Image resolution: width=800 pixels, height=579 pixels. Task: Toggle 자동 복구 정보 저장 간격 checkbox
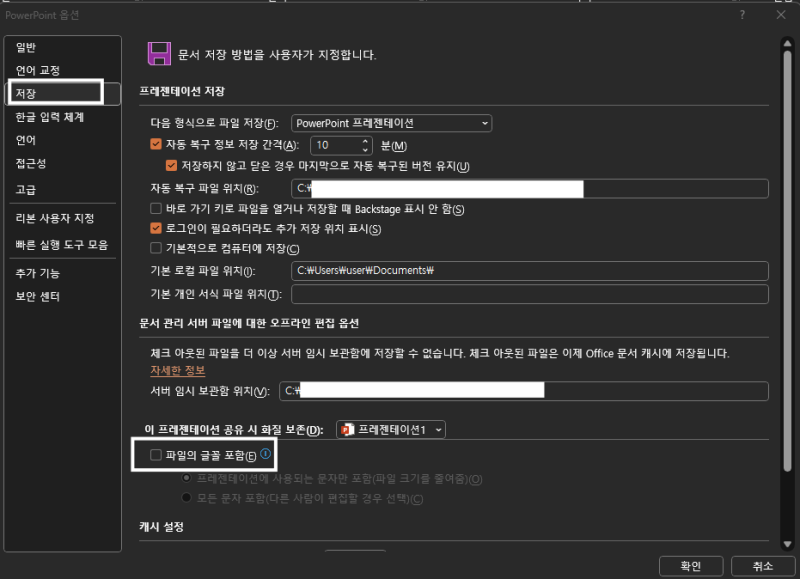[x=156, y=144]
